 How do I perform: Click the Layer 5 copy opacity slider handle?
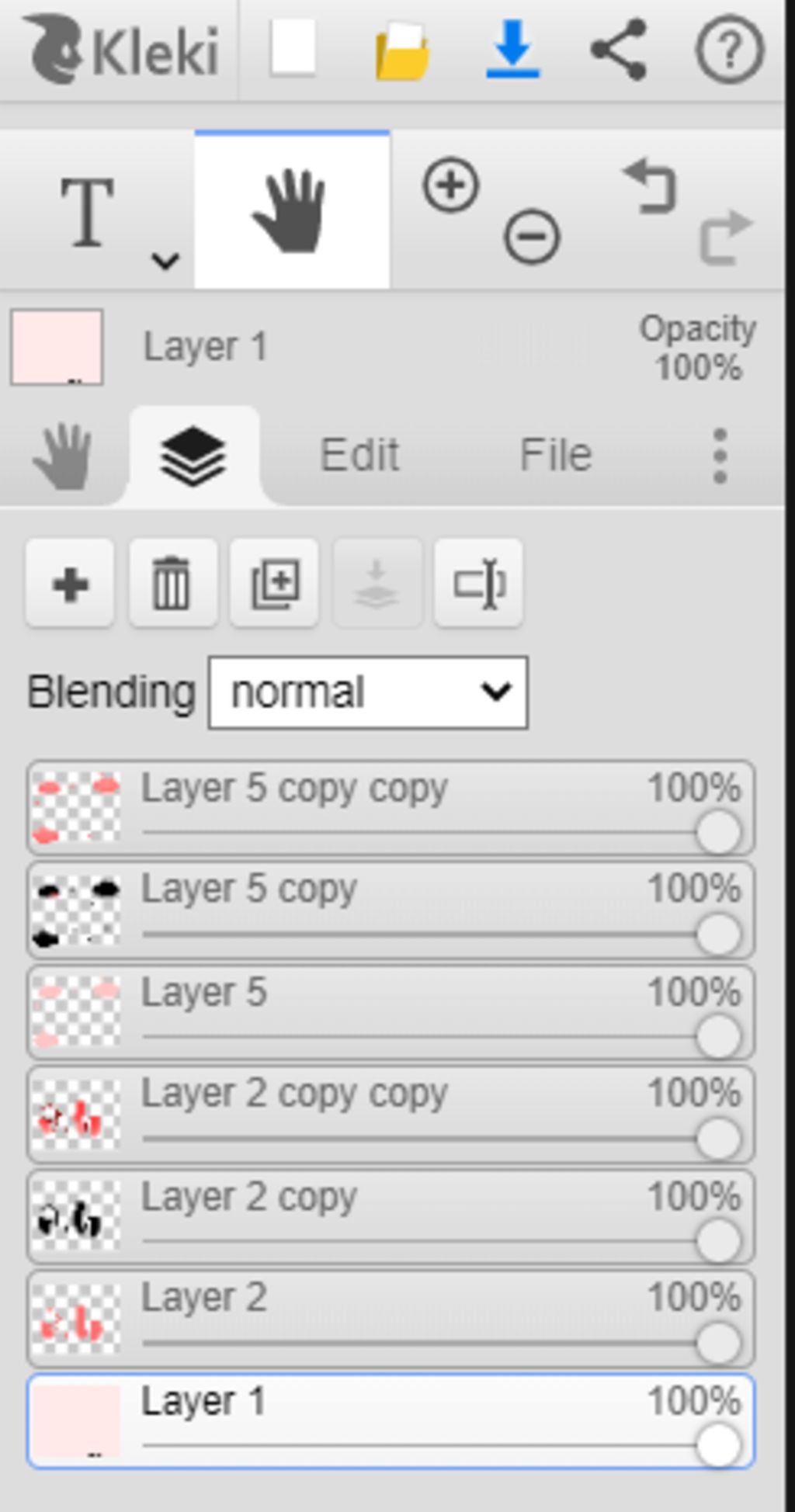pyautogui.click(x=718, y=934)
